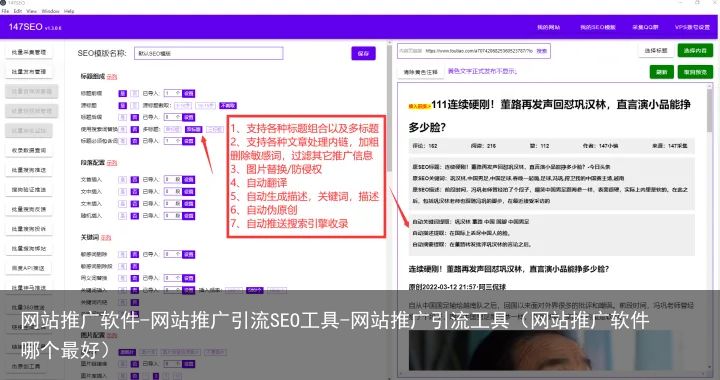
Task: Go to 我的SEO模板 in top navigation
Action: tap(597, 28)
